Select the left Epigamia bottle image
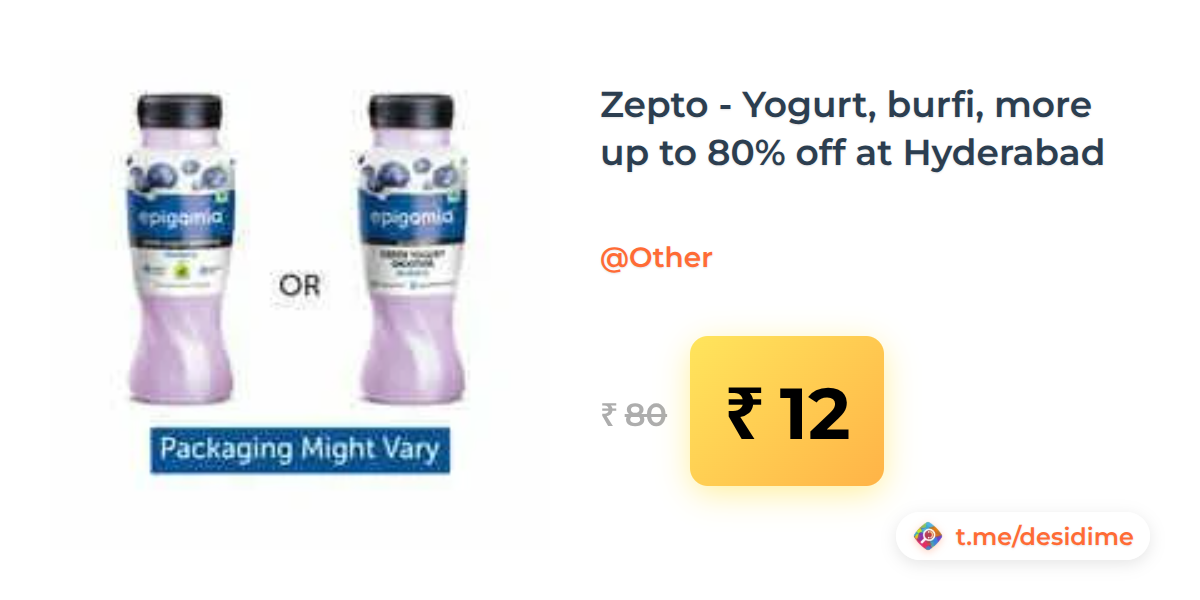This screenshot has height=600, width=1200. [182, 250]
